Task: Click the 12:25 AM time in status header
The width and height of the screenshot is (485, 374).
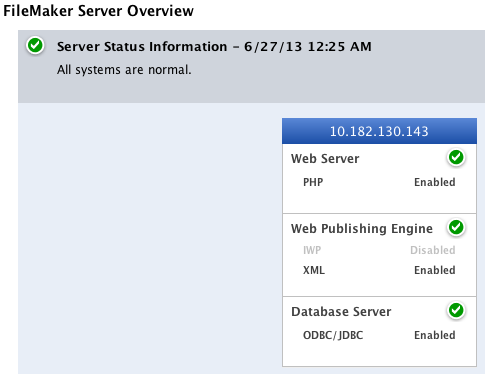Action: point(340,47)
